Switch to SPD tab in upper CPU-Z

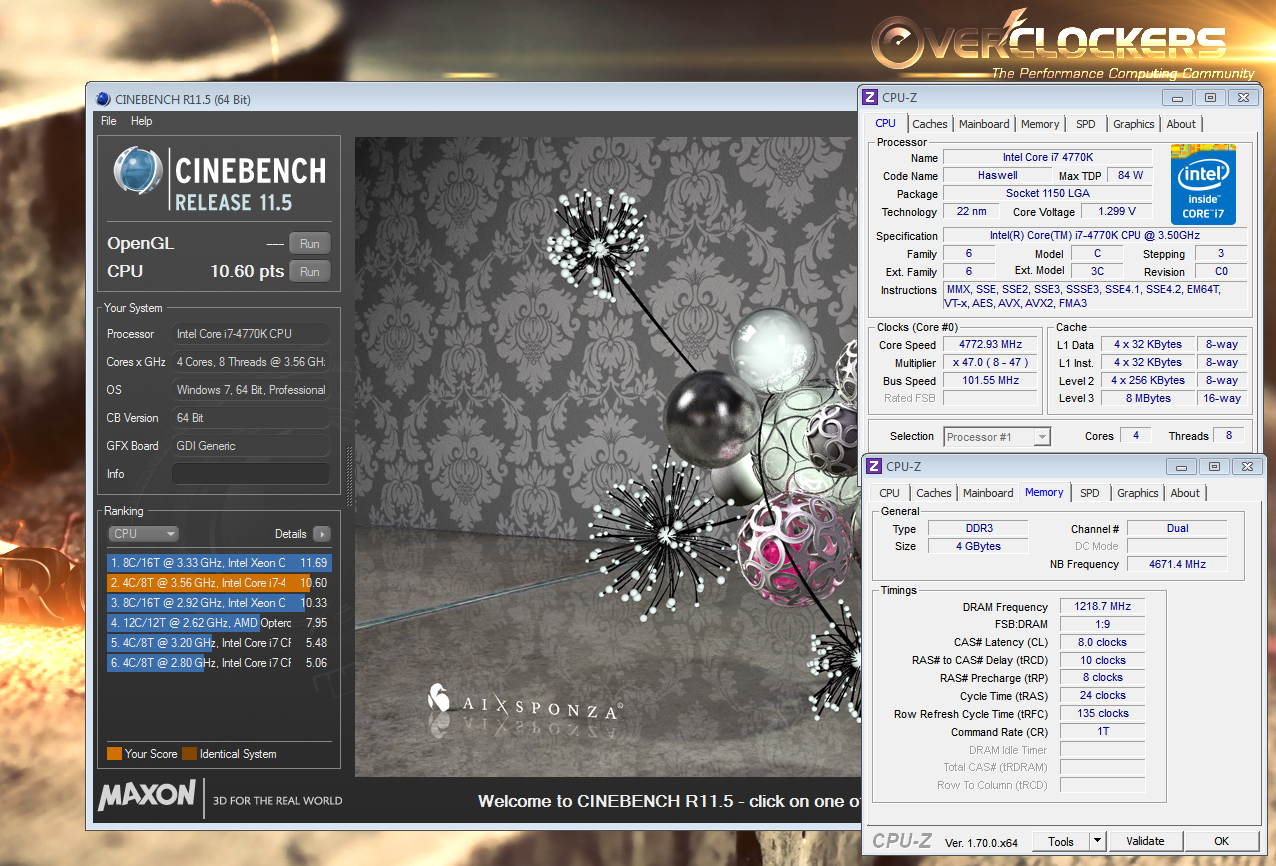tap(1086, 124)
